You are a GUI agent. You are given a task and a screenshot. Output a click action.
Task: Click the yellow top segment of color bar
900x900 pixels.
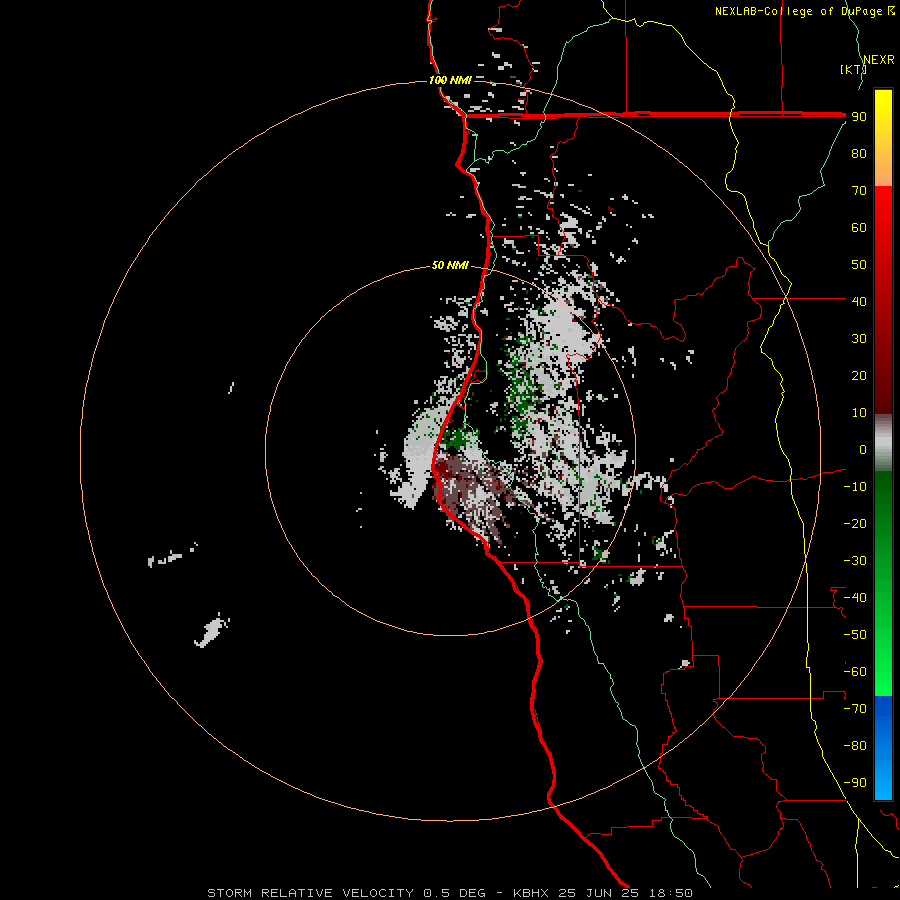tap(883, 138)
